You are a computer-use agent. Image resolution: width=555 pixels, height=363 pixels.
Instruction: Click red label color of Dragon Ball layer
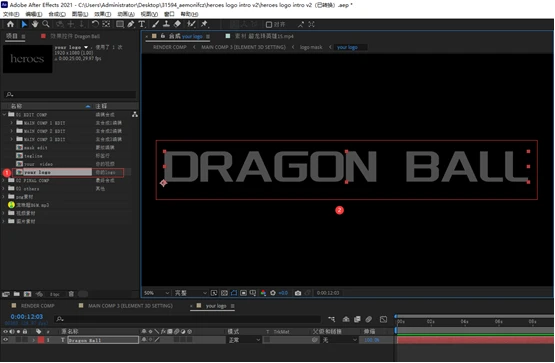point(41,340)
